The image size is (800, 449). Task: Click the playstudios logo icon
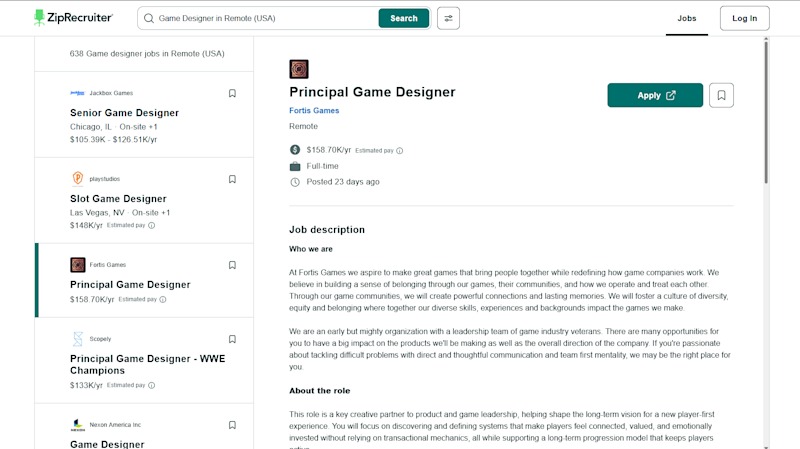click(78, 179)
